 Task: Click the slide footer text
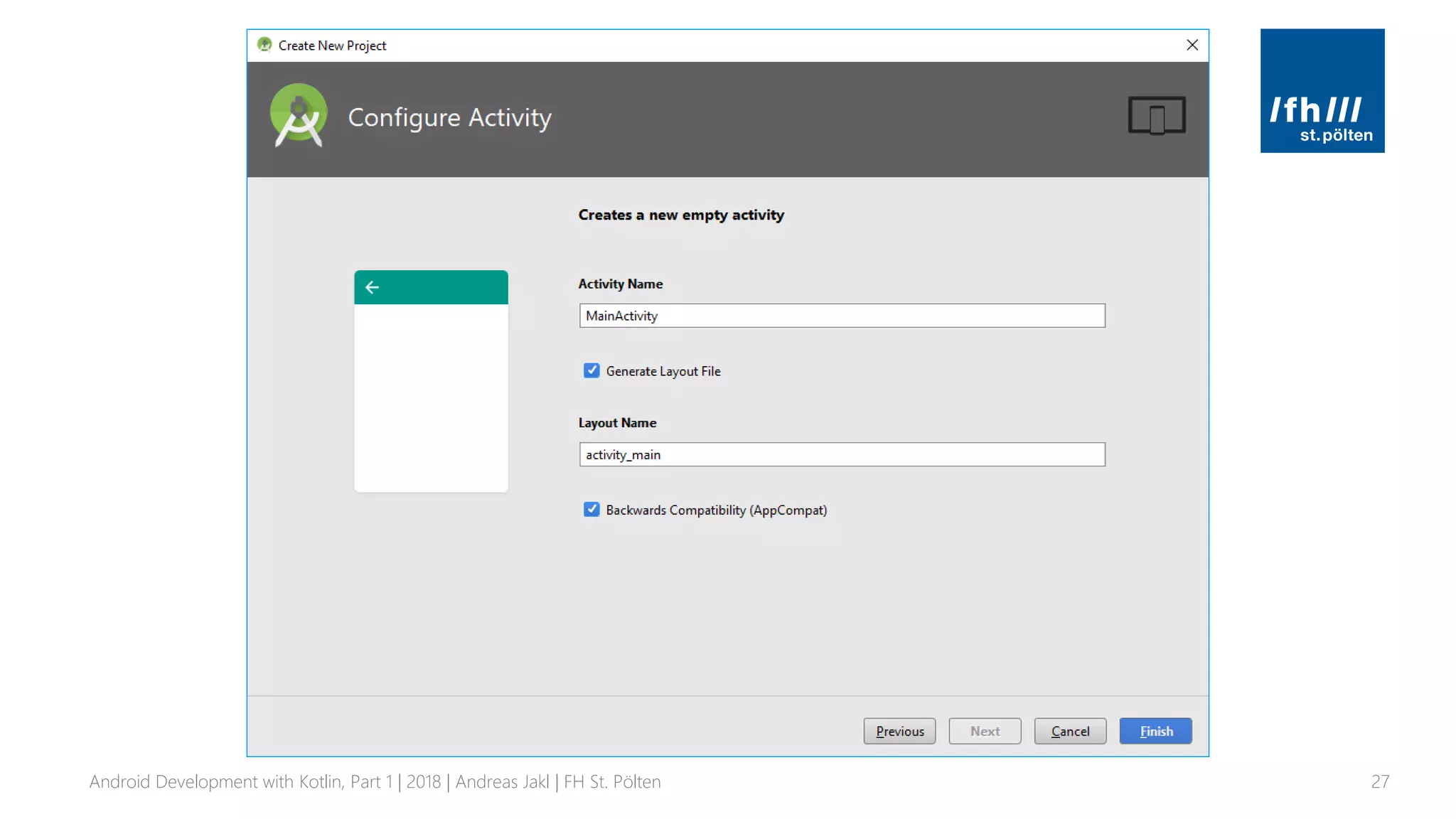[375, 781]
